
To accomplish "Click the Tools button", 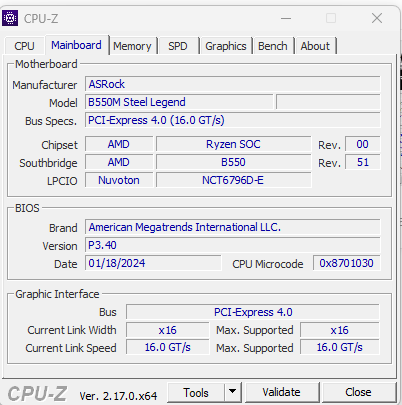I will coord(196,393).
